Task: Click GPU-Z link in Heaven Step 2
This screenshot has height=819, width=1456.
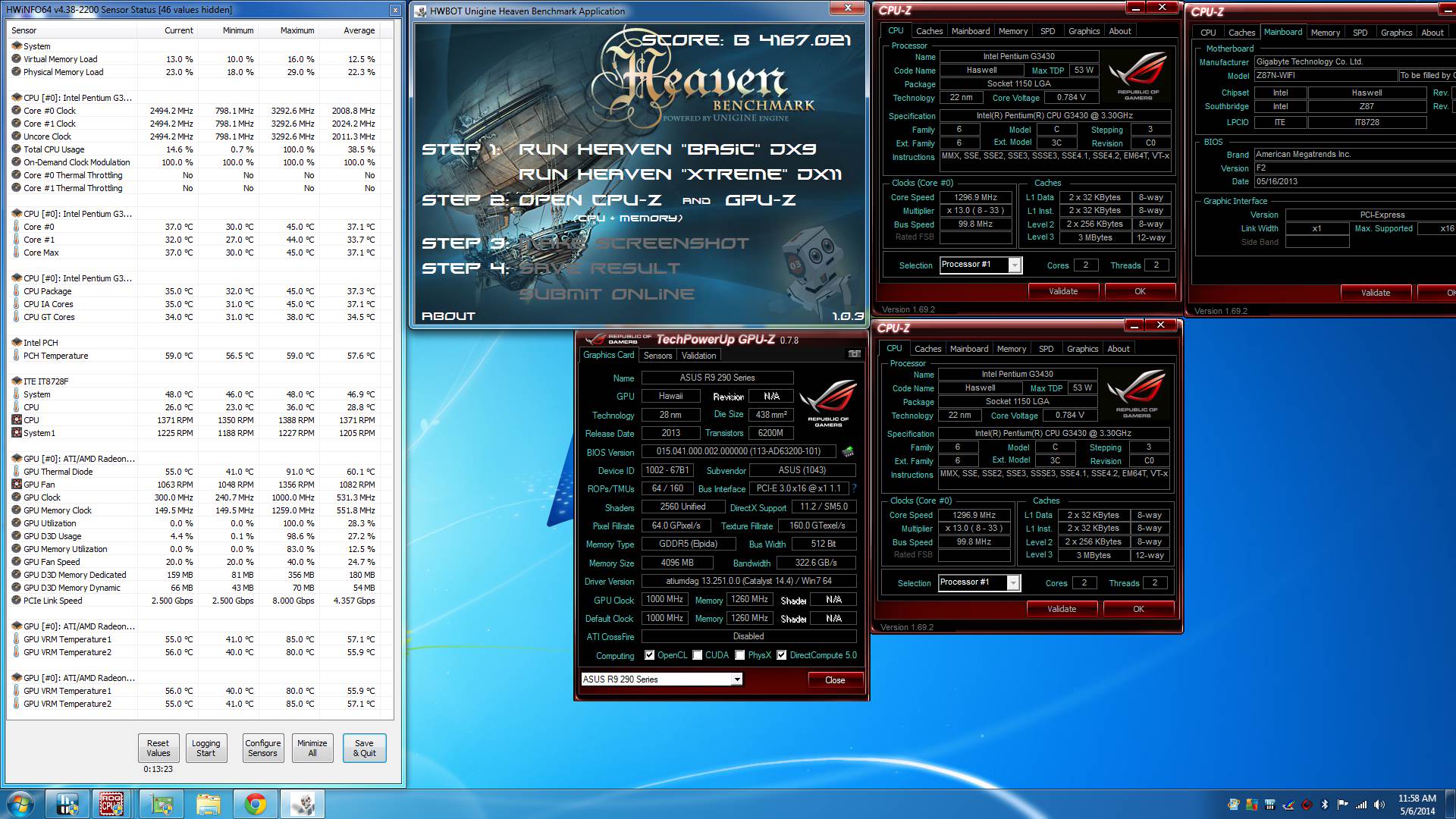Action: point(761,200)
